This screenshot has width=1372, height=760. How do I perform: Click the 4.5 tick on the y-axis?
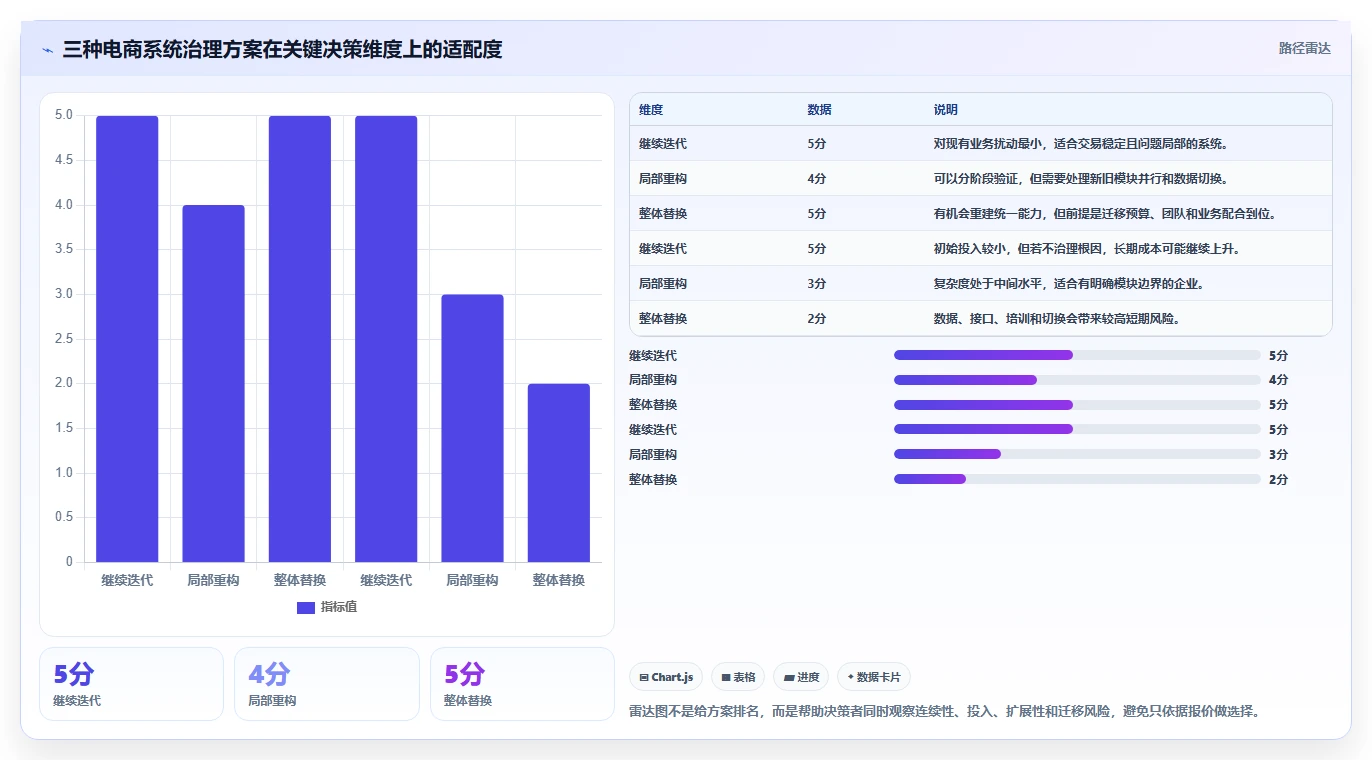click(64, 160)
